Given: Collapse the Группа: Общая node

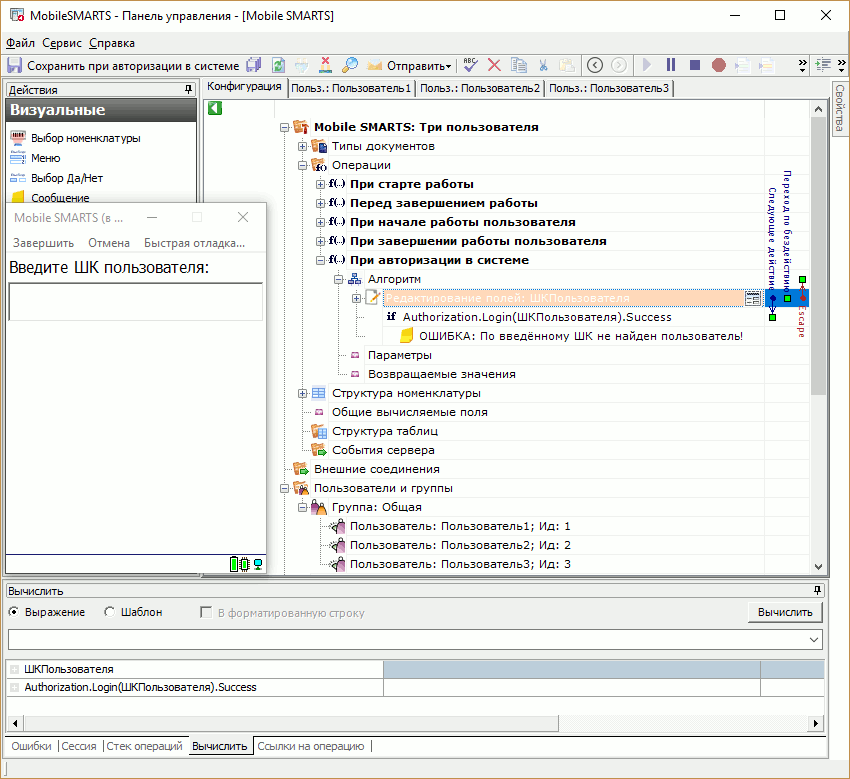Looking at the screenshot, I should click(302, 507).
